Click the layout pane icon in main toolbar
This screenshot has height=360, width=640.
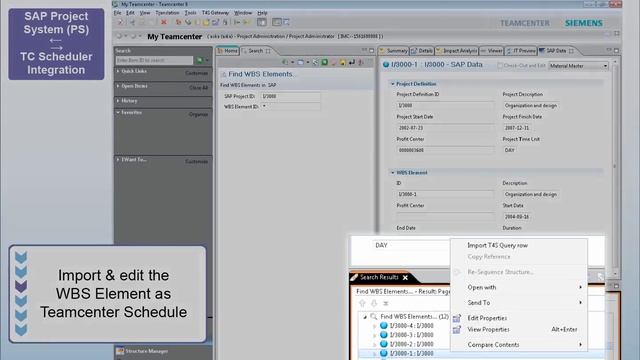click(262, 22)
